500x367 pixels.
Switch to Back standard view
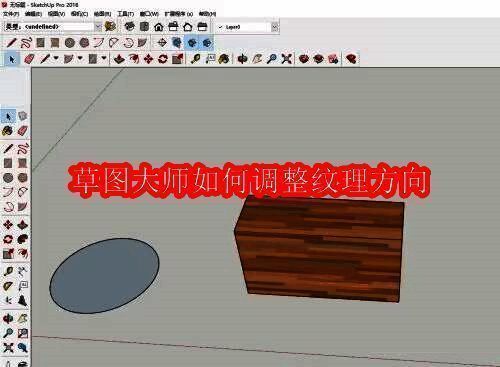[188, 27]
